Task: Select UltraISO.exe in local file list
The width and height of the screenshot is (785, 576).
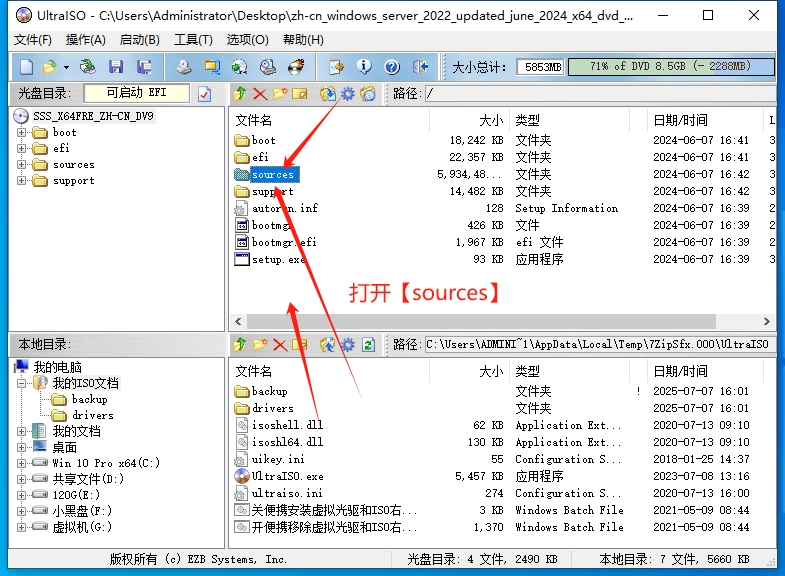Action: point(287,476)
